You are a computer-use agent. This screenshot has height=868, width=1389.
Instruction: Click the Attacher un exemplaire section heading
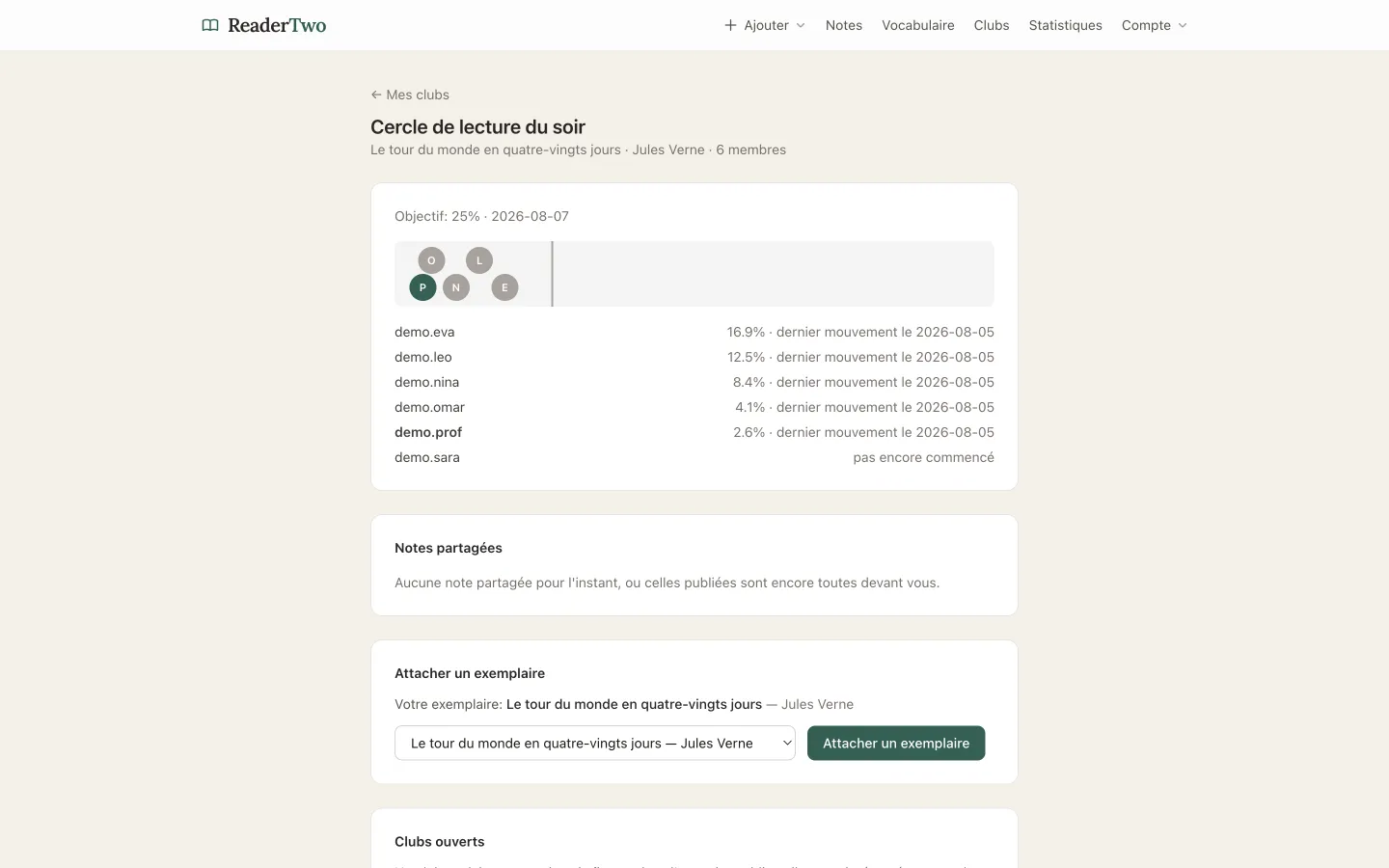(x=470, y=673)
